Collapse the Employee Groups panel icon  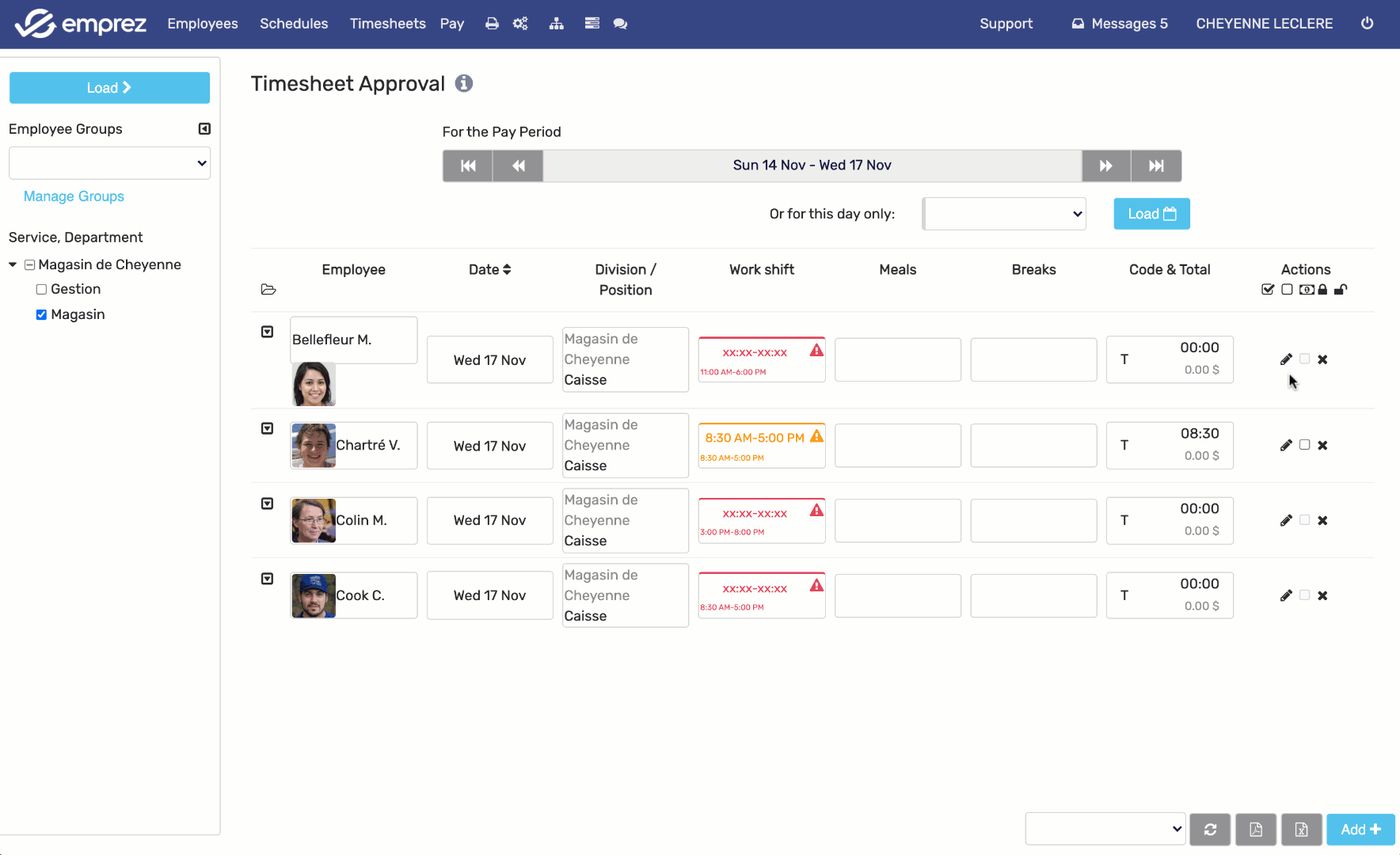click(204, 129)
